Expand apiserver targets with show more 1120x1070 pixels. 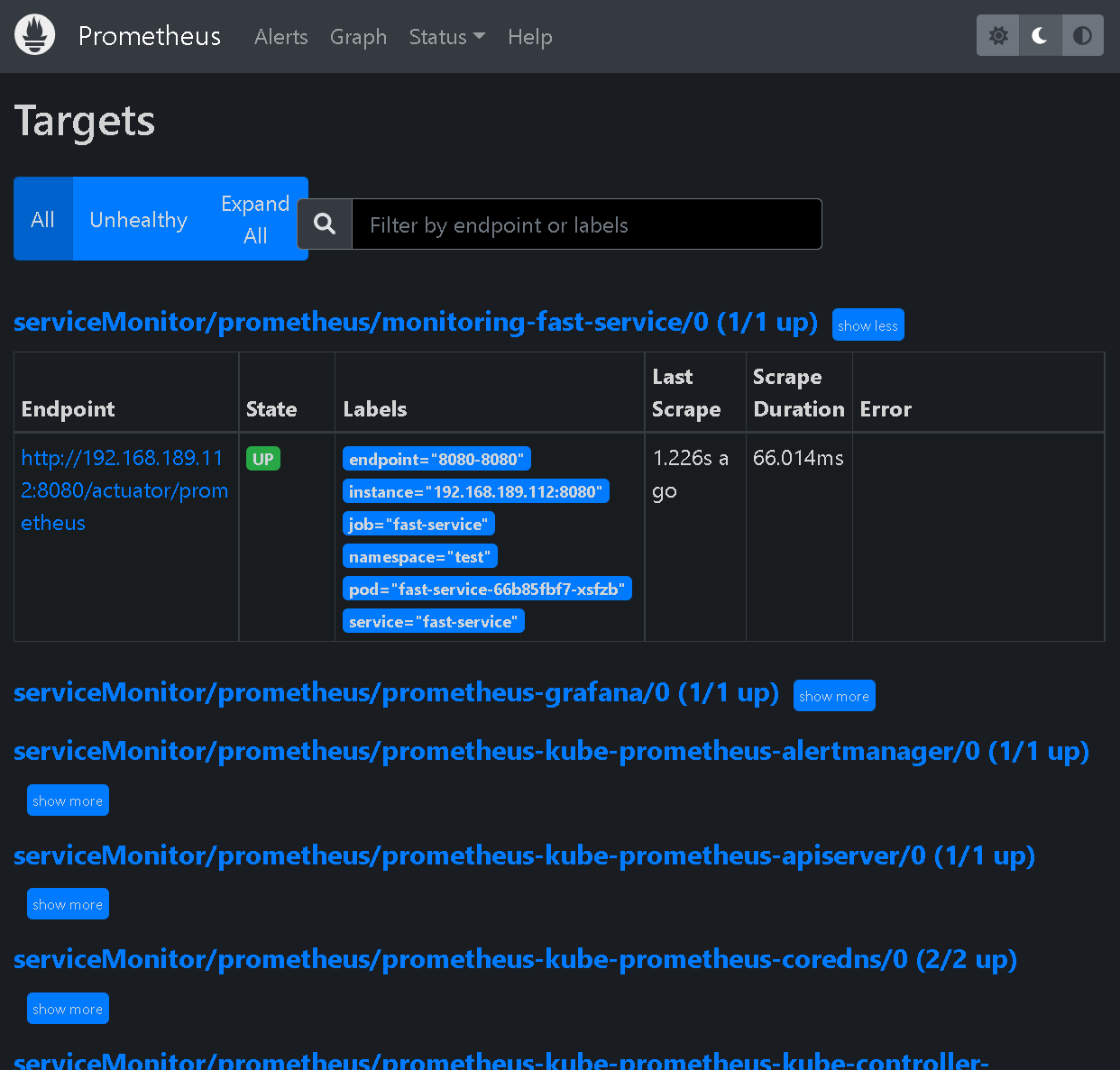(x=68, y=904)
